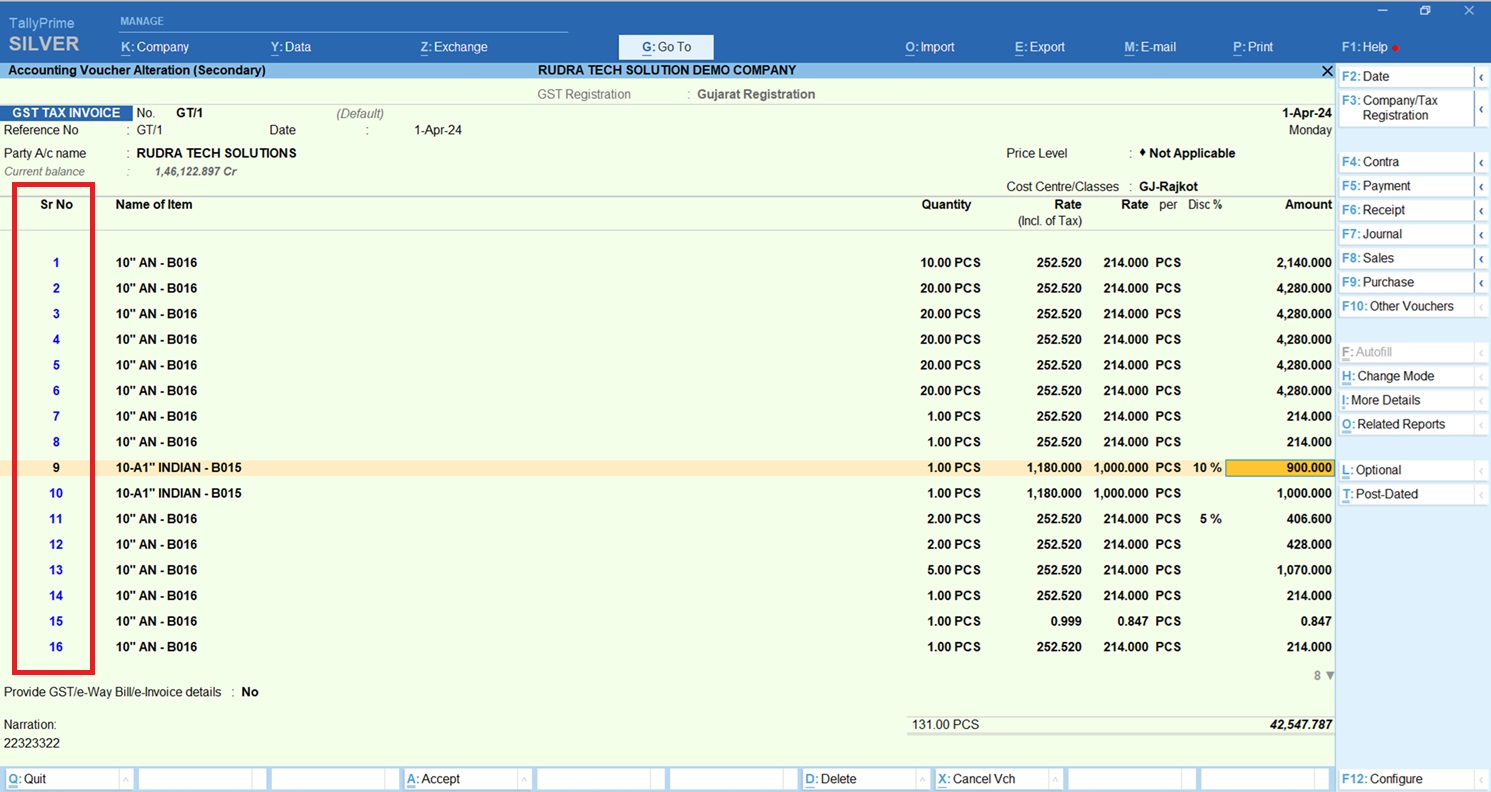
Task: Open the G: Go To menu
Action: click(x=666, y=47)
